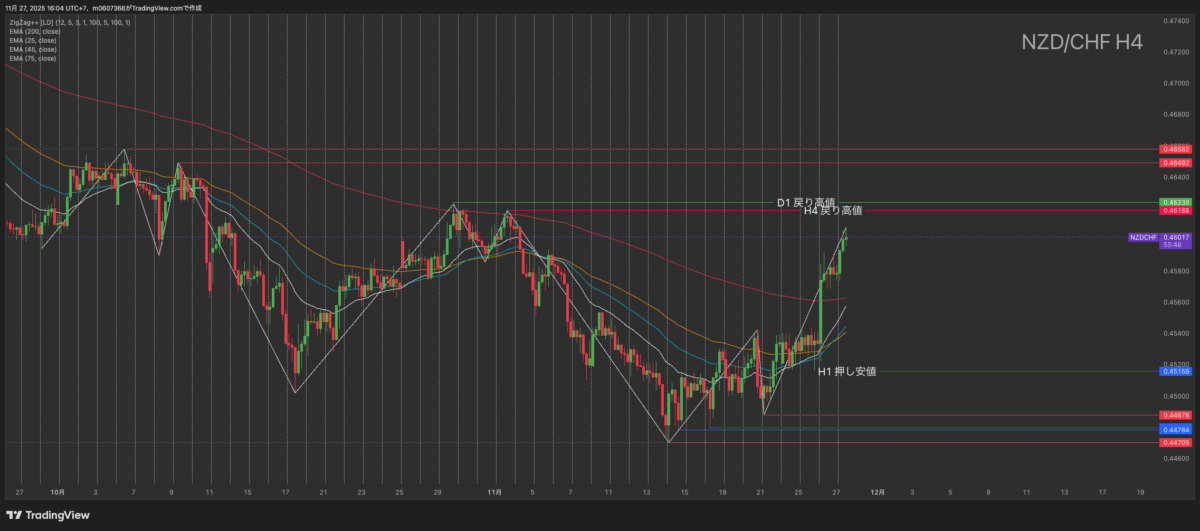Click the 12月 marker on time axis
Screen dimensions: 1200x531
pos(876,492)
